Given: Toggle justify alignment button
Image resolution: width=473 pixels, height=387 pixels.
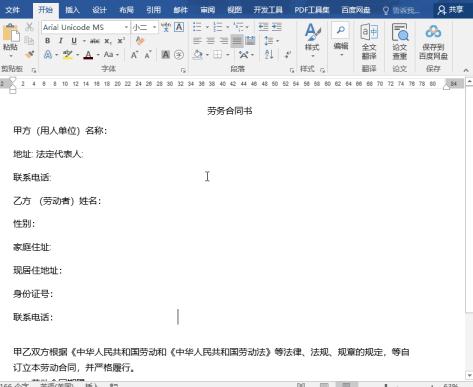Looking at the screenshot, I should click(237, 41).
